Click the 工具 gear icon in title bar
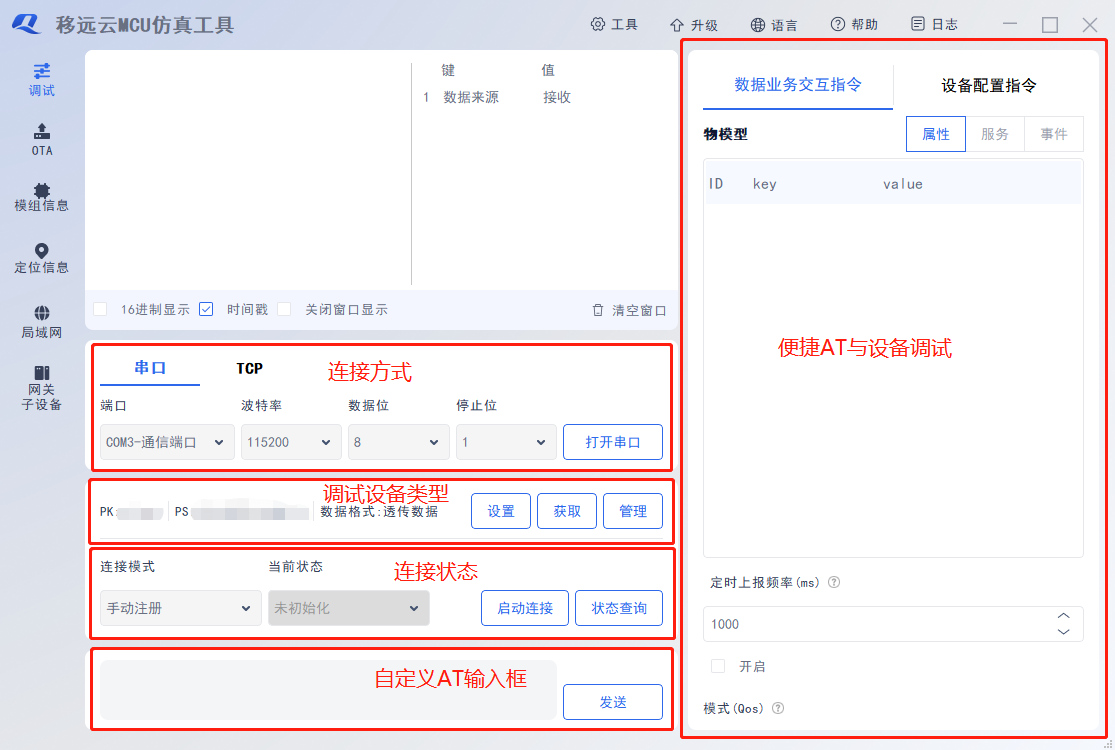Image resolution: width=1115 pixels, height=750 pixels. click(x=597, y=24)
